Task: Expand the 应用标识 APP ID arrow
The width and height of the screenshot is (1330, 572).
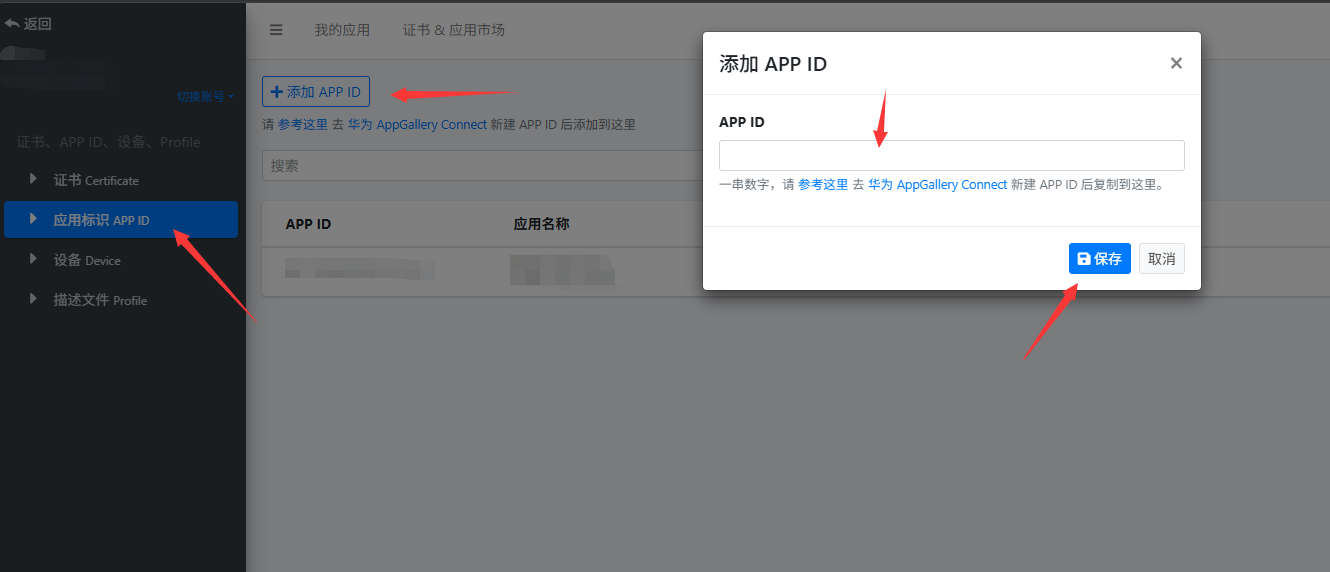Action: coord(33,219)
